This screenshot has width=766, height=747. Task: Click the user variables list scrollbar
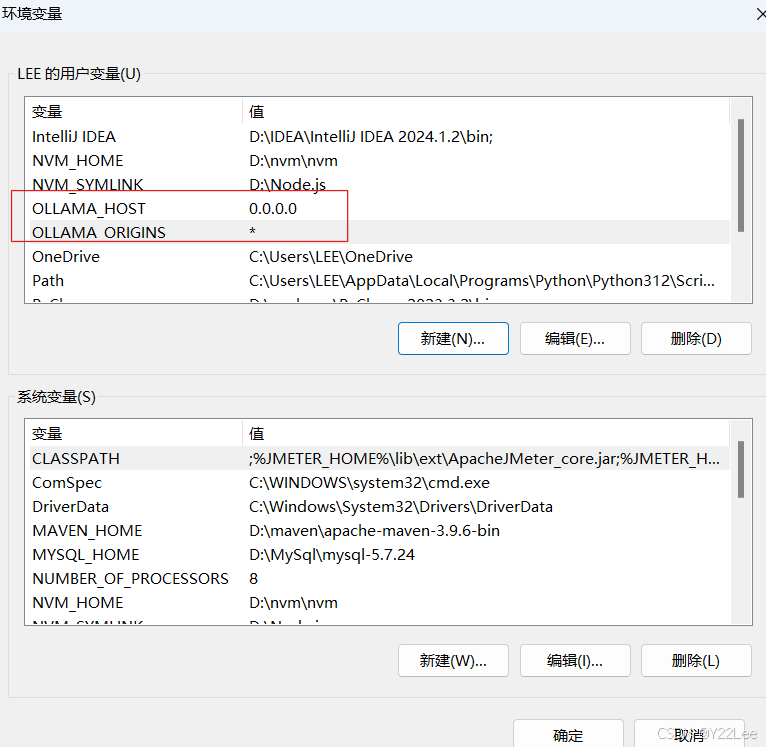click(x=740, y=175)
